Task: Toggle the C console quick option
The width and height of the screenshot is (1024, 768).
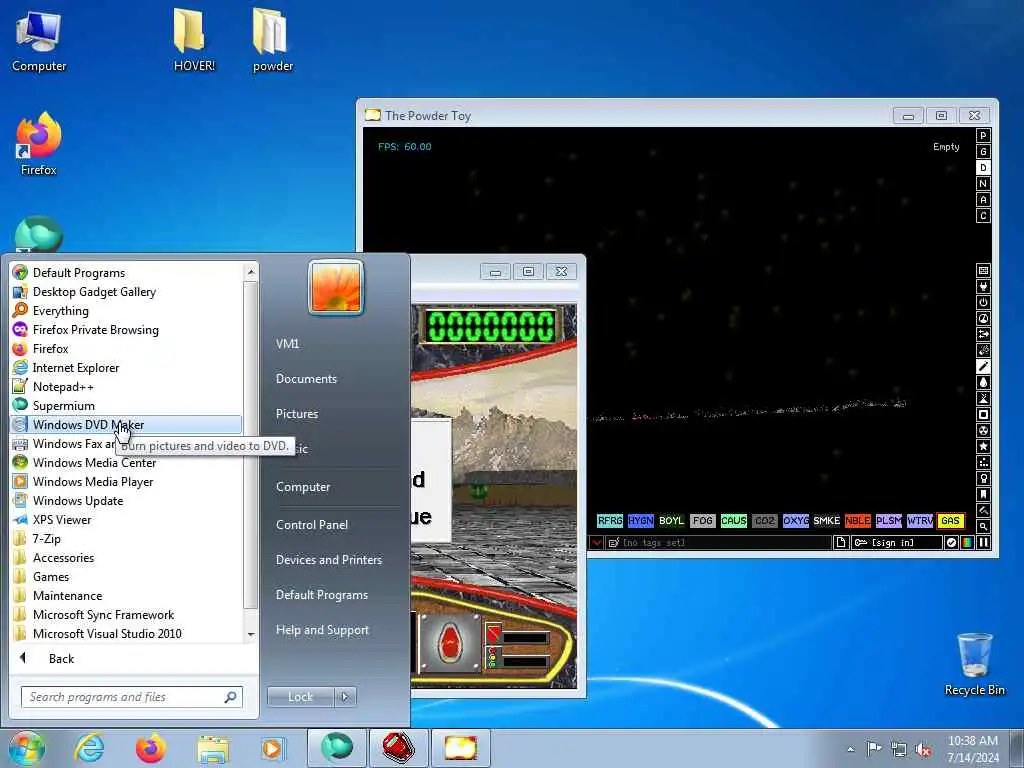Action: pyautogui.click(x=984, y=216)
